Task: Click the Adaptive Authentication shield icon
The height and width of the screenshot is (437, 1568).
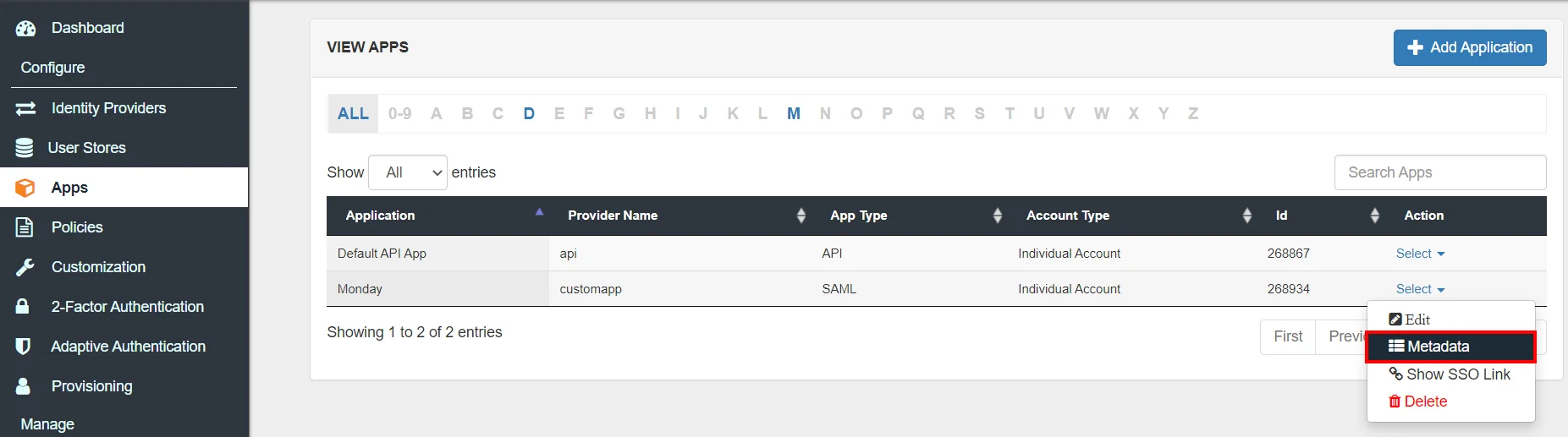Action: pyautogui.click(x=24, y=347)
